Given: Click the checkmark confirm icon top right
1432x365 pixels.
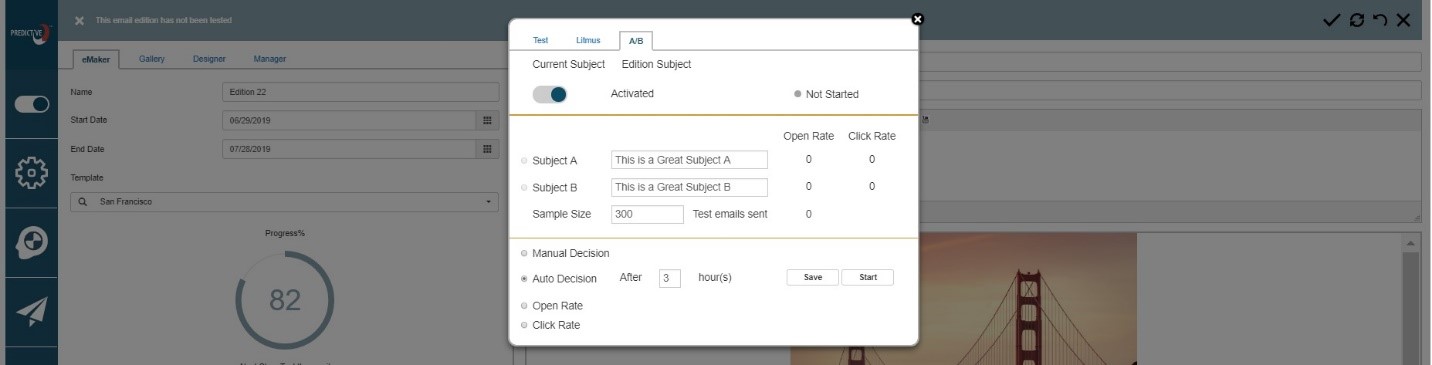Looking at the screenshot, I should [x=1331, y=20].
